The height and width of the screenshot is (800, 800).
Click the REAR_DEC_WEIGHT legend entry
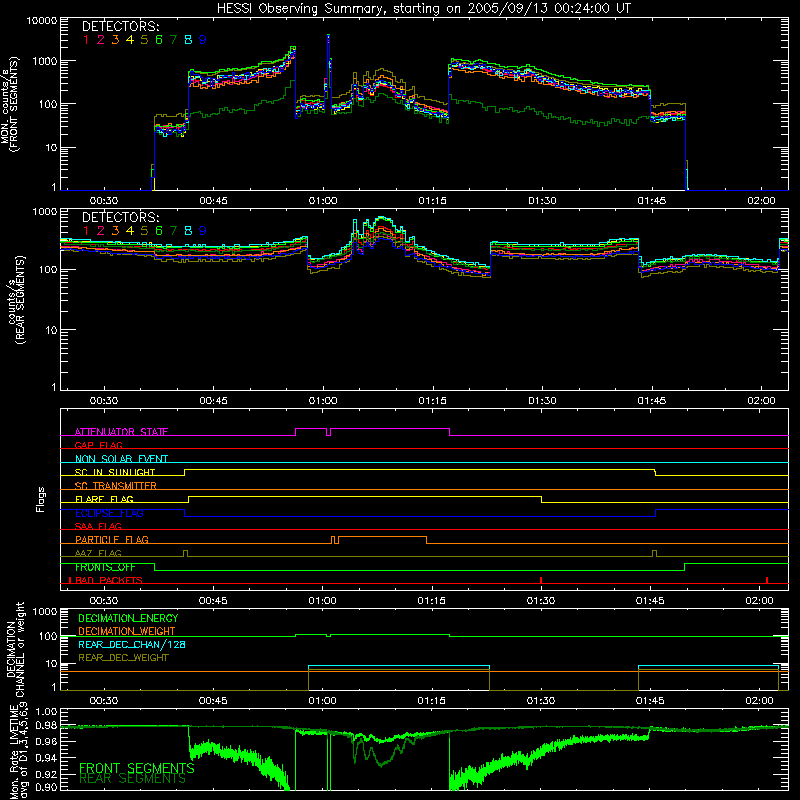[123, 658]
